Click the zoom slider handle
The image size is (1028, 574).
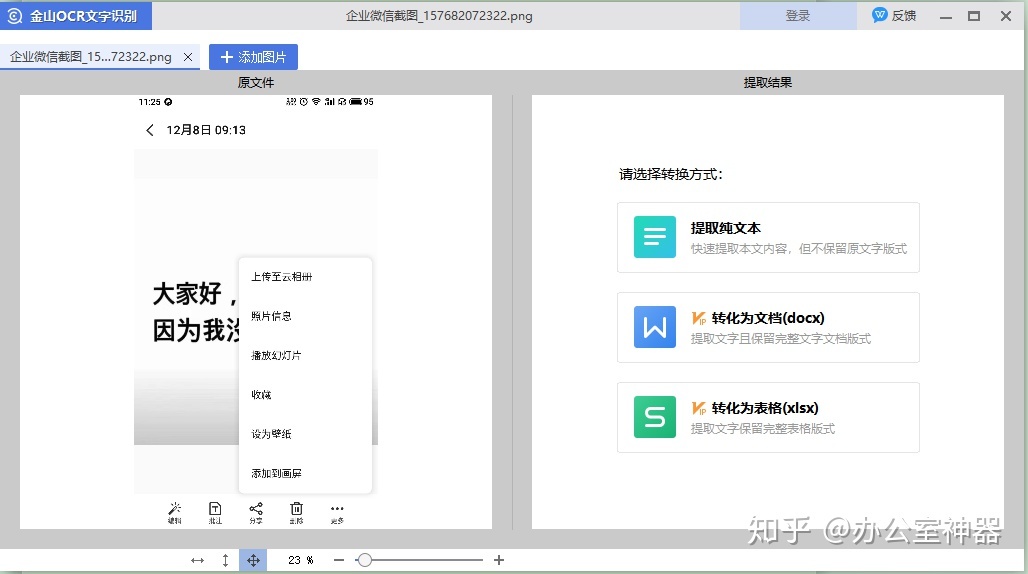(365, 560)
